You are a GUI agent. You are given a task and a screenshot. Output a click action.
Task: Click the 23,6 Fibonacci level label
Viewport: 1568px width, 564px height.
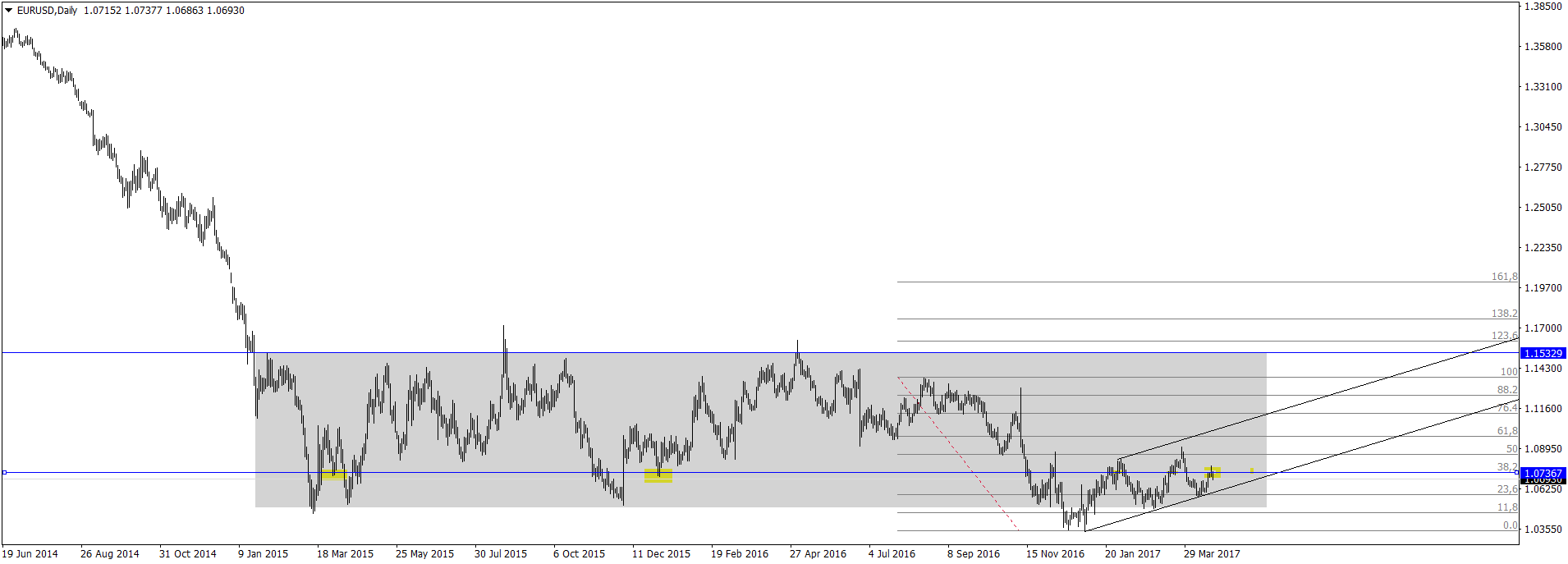[1507, 489]
